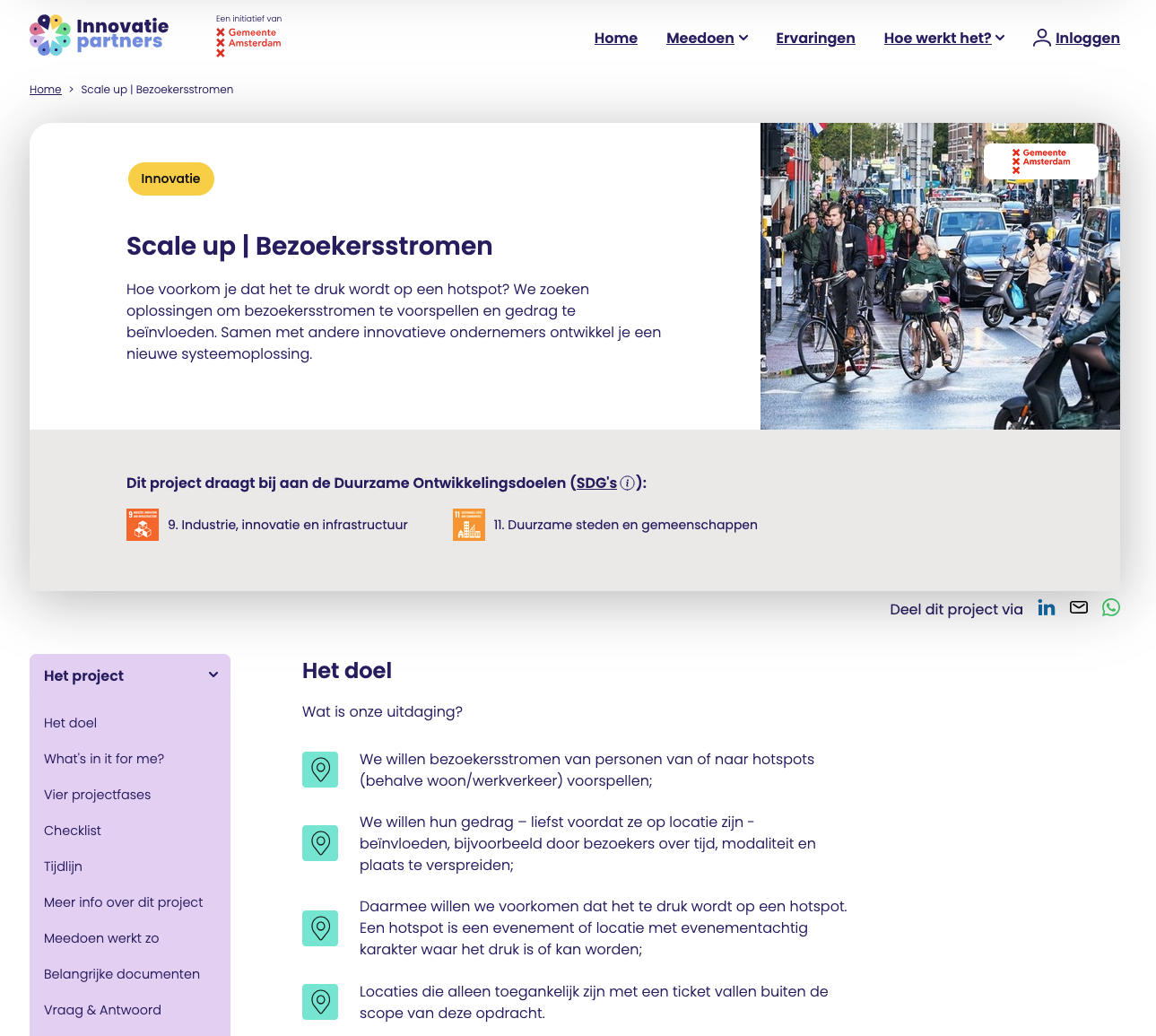
Task: Open 'Meer info over dit project' sidebar link
Action: [x=124, y=902]
